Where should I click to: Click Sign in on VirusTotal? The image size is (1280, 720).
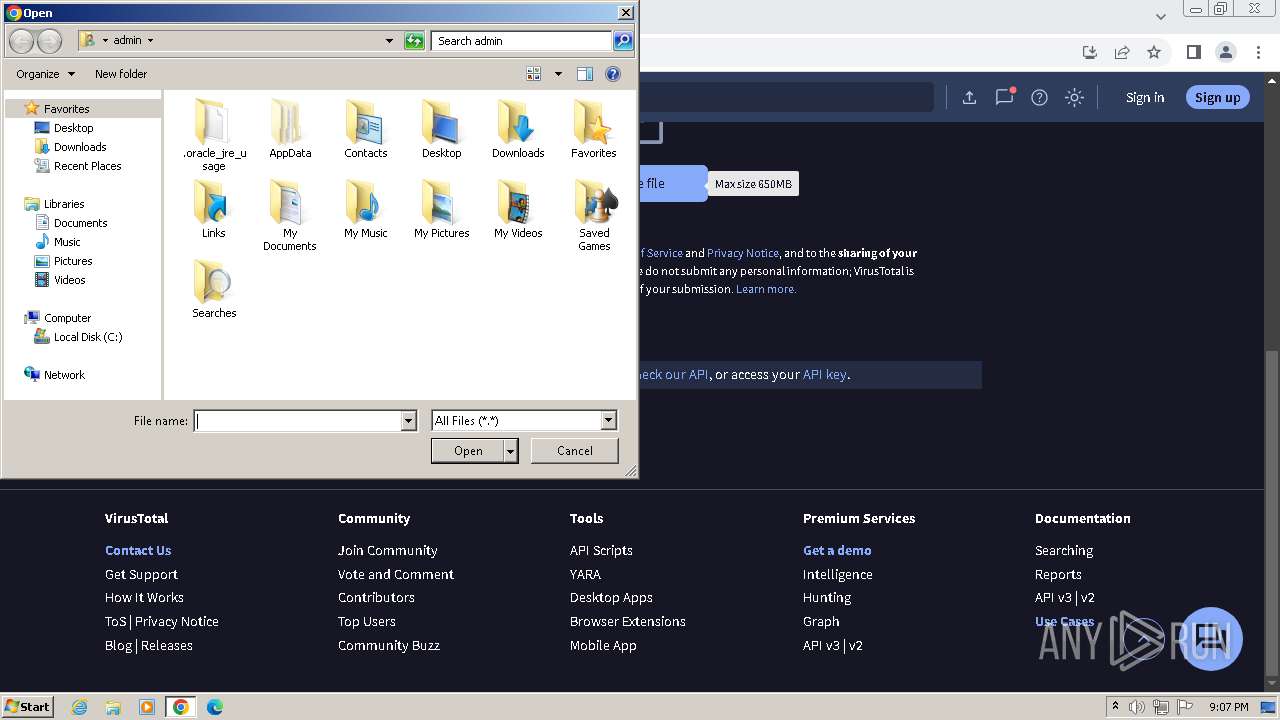pyautogui.click(x=1145, y=97)
